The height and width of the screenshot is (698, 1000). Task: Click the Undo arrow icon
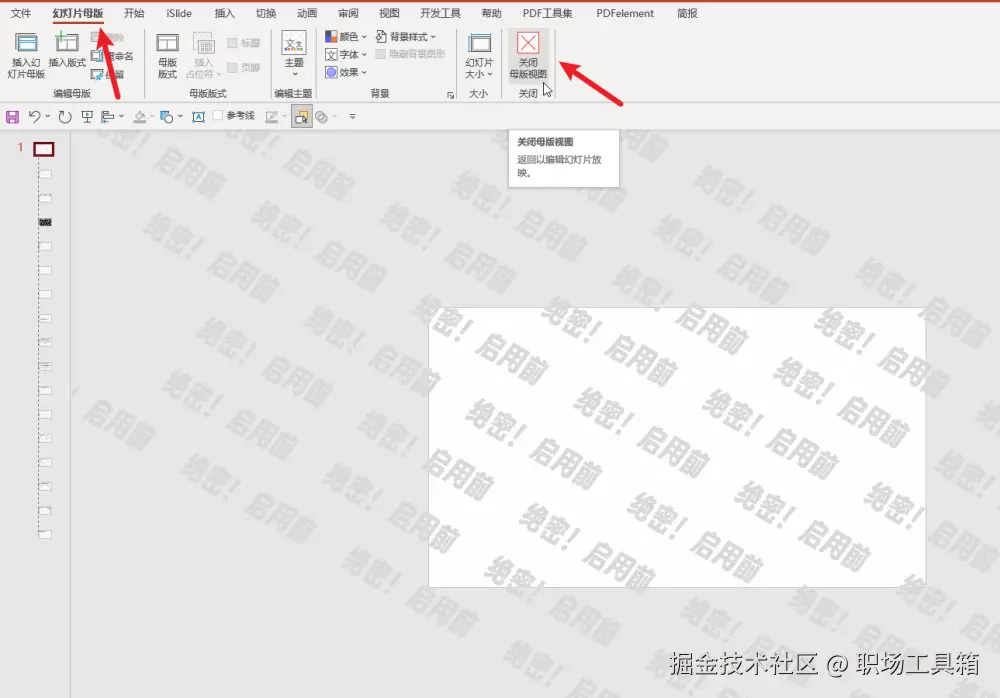coord(34,117)
